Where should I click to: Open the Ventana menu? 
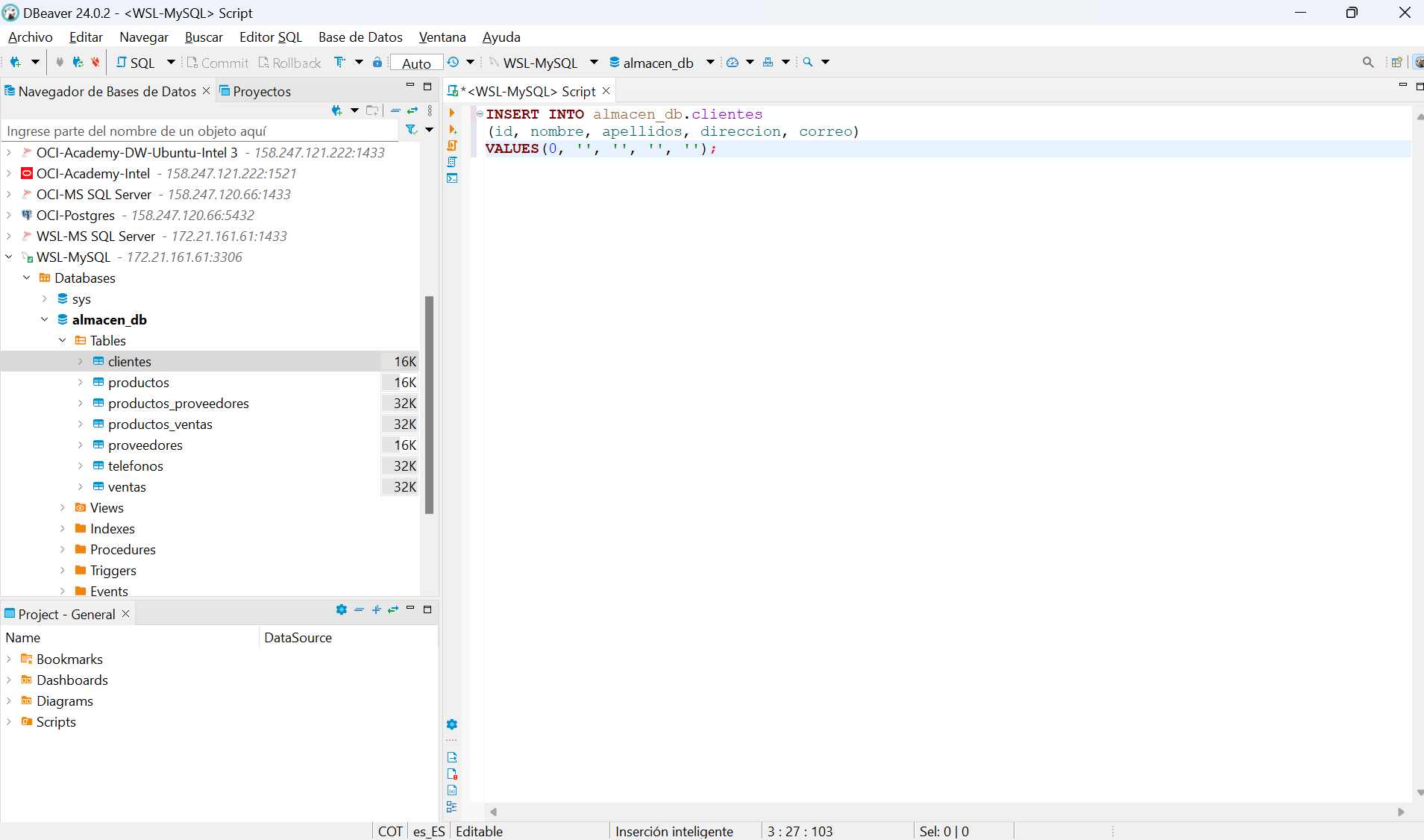click(442, 37)
